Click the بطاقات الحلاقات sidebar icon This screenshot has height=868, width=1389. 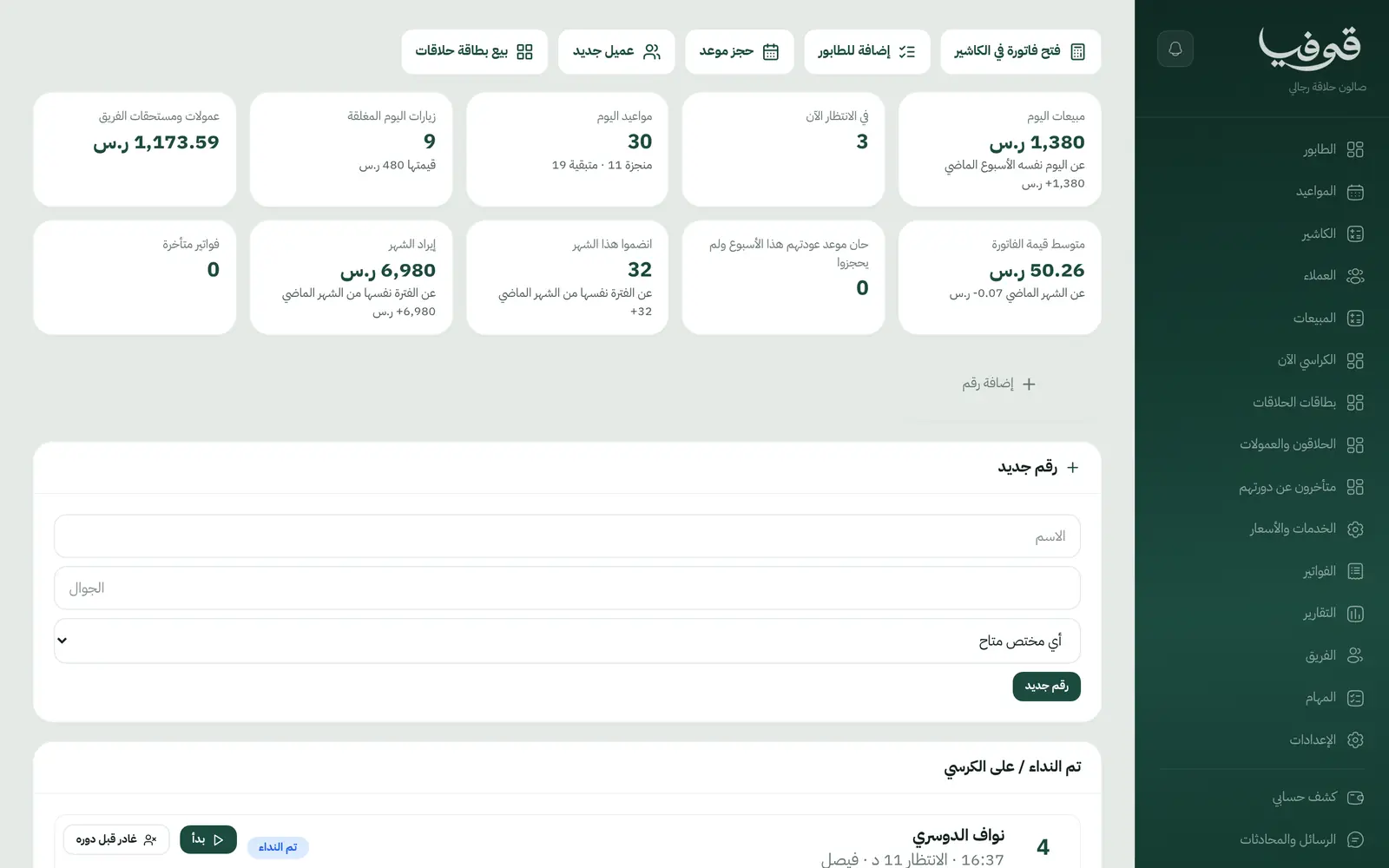pyautogui.click(x=1355, y=403)
